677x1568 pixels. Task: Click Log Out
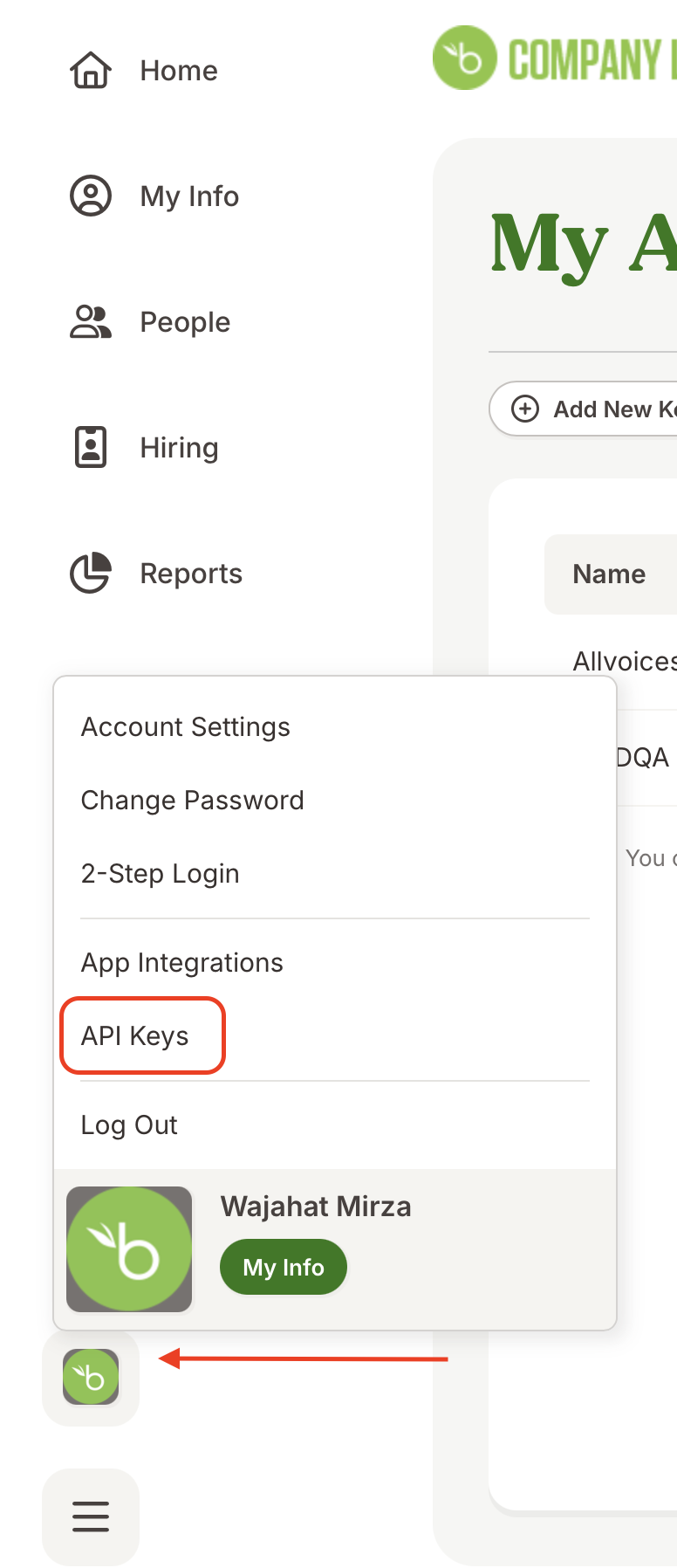point(129,1124)
